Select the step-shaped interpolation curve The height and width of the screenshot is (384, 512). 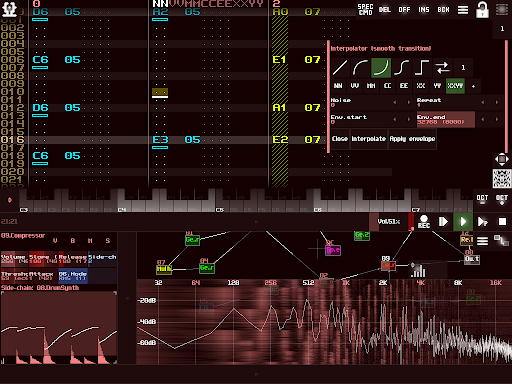pyautogui.click(x=422, y=68)
